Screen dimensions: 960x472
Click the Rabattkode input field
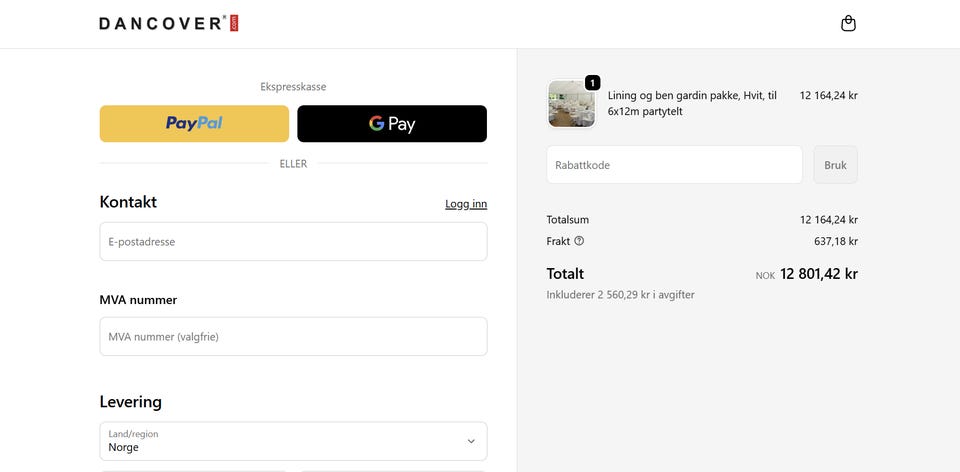(x=674, y=165)
